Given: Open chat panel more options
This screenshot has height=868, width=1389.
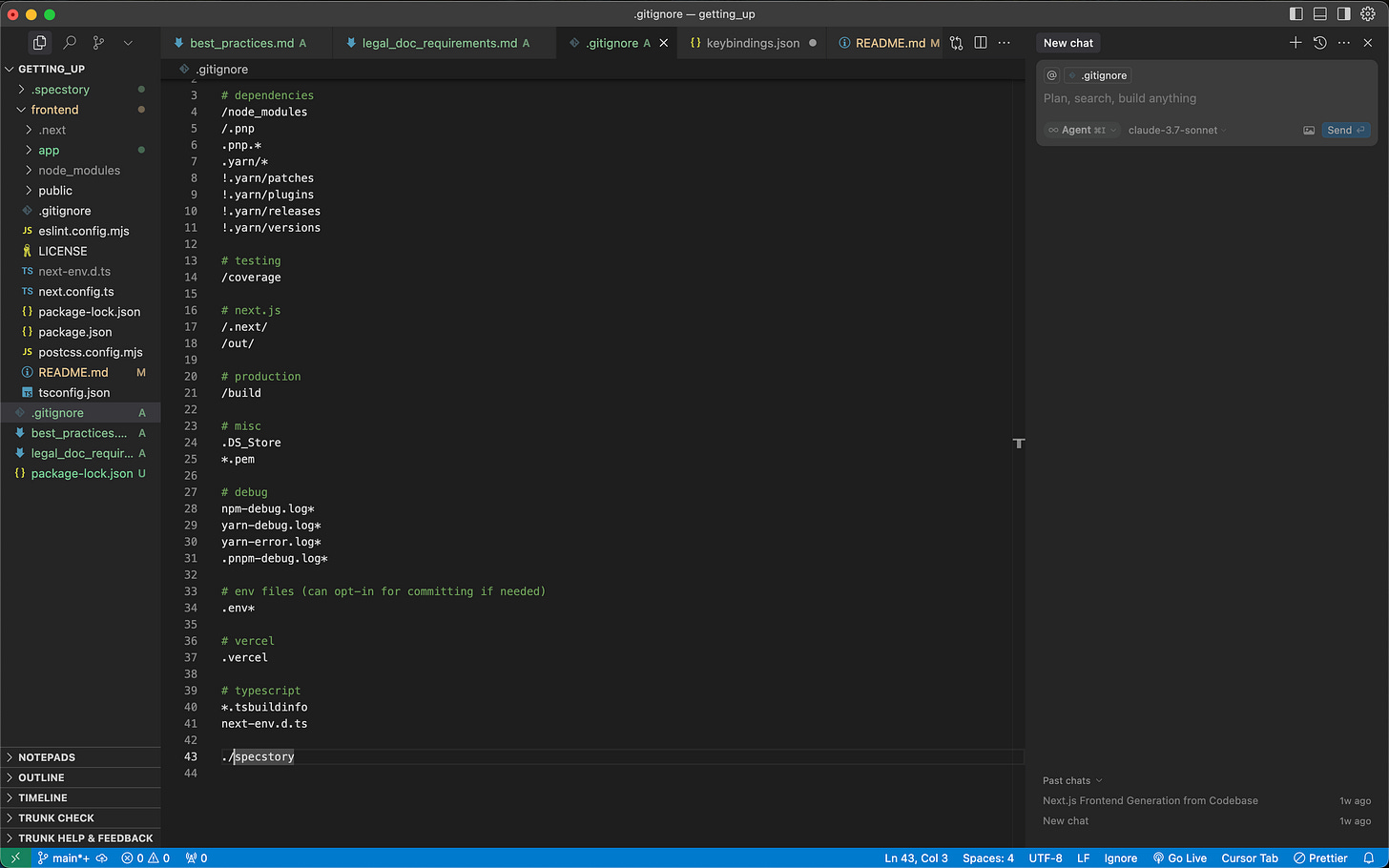Looking at the screenshot, I should pos(1344,43).
